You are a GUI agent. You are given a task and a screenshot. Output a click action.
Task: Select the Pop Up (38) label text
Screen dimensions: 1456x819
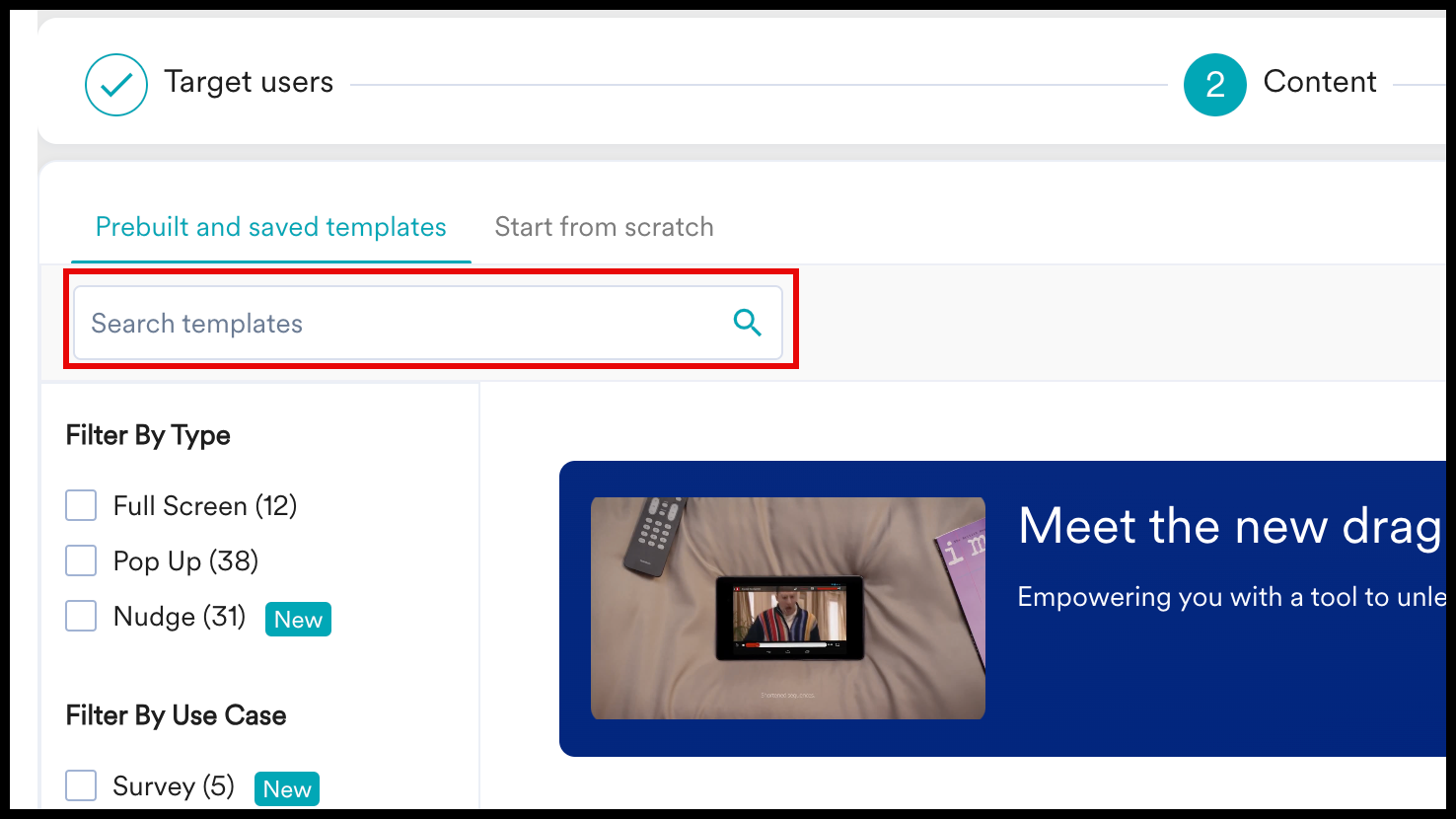click(185, 561)
